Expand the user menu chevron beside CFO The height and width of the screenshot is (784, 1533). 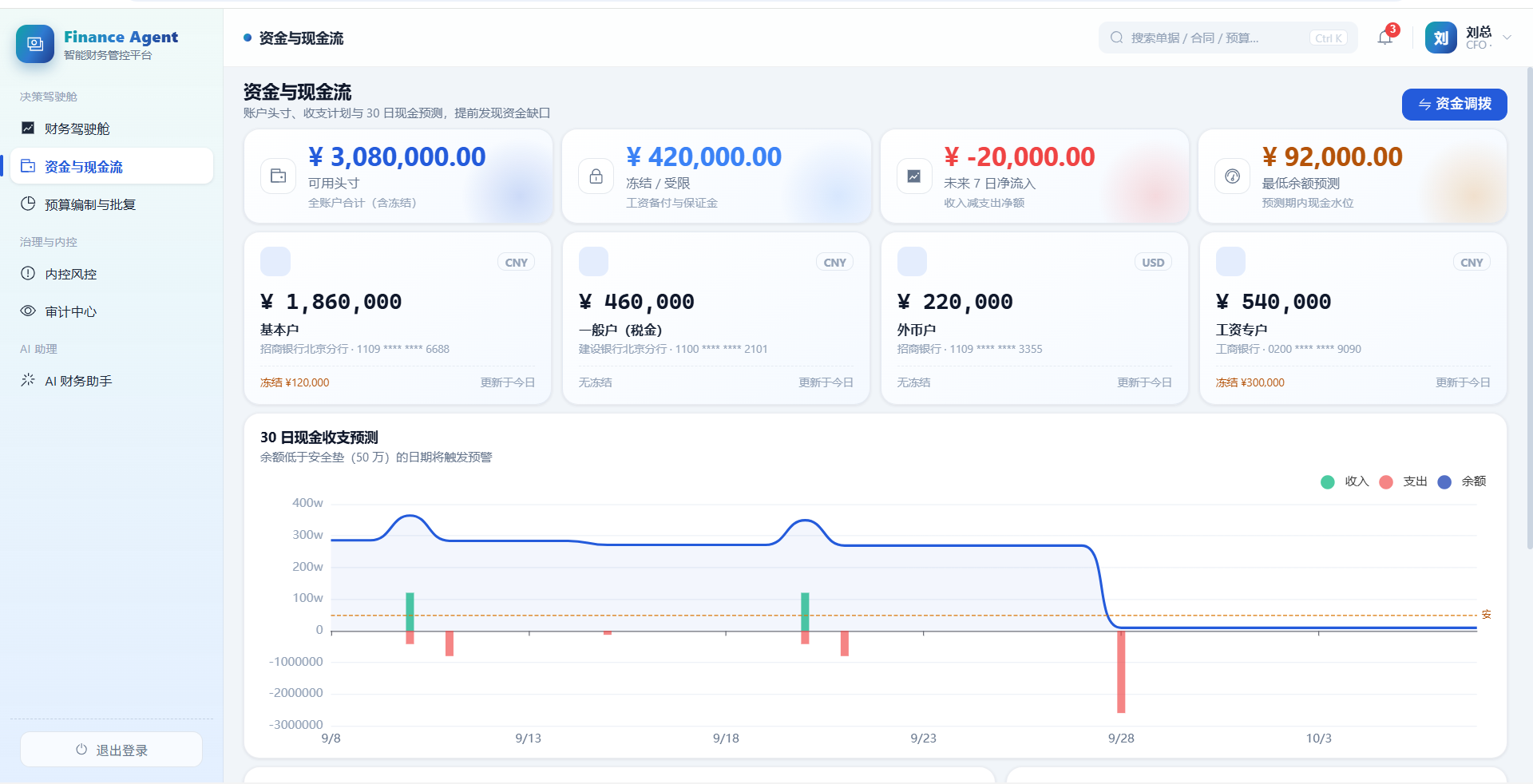point(1507,38)
